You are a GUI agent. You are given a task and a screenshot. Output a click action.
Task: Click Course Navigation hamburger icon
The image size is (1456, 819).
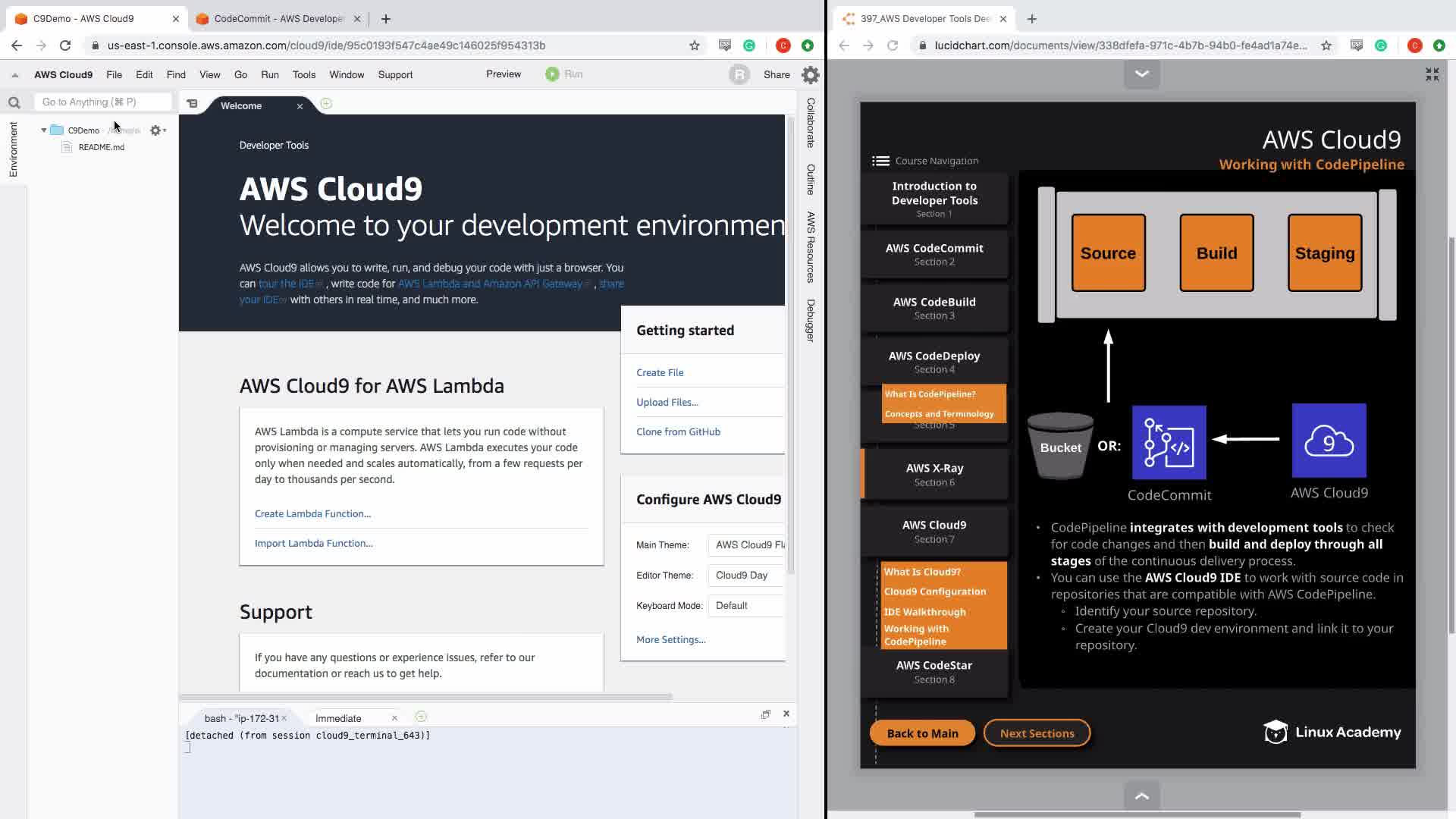click(x=880, y=161)
